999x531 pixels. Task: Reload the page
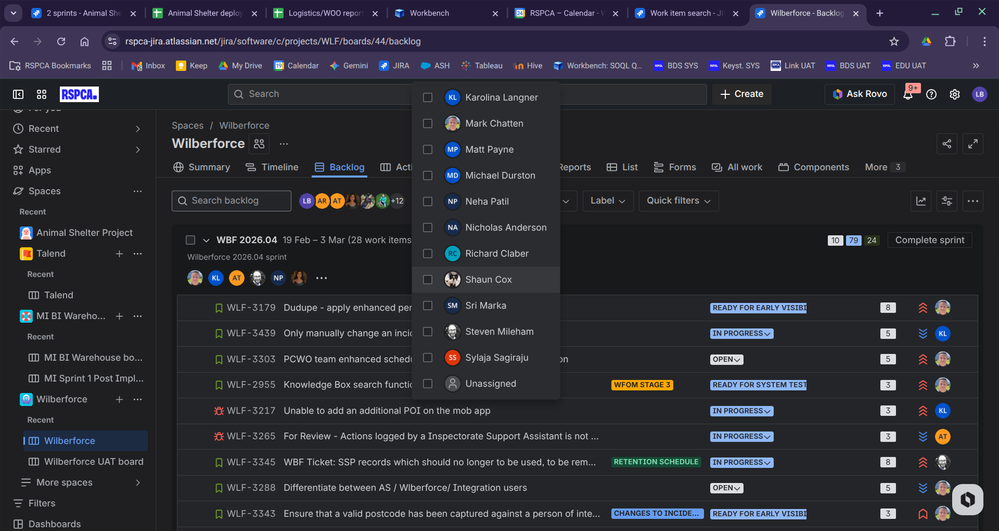click(61, 41)
